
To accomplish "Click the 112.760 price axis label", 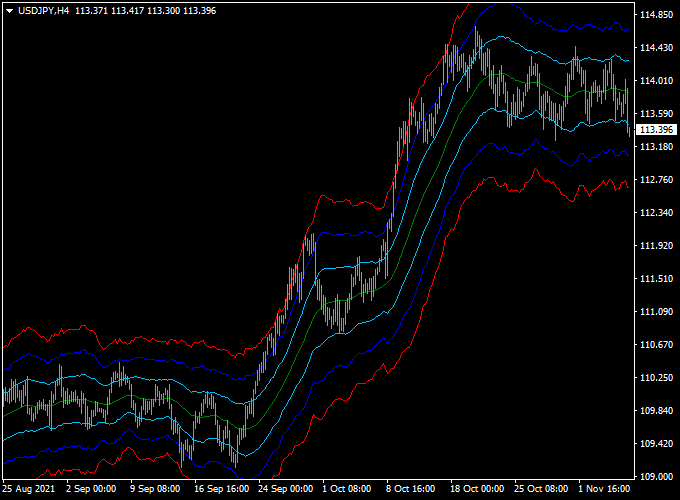I will pos(656,180).
